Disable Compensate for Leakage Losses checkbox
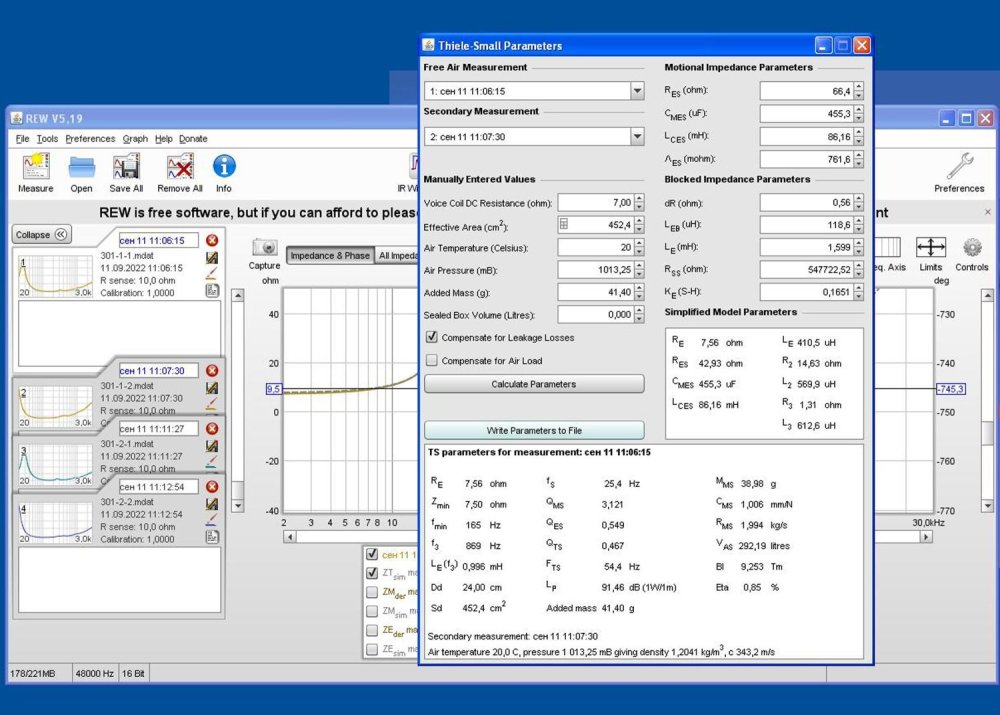The image size is (1000, 715). pyautogui.click(x=432, y=338)
